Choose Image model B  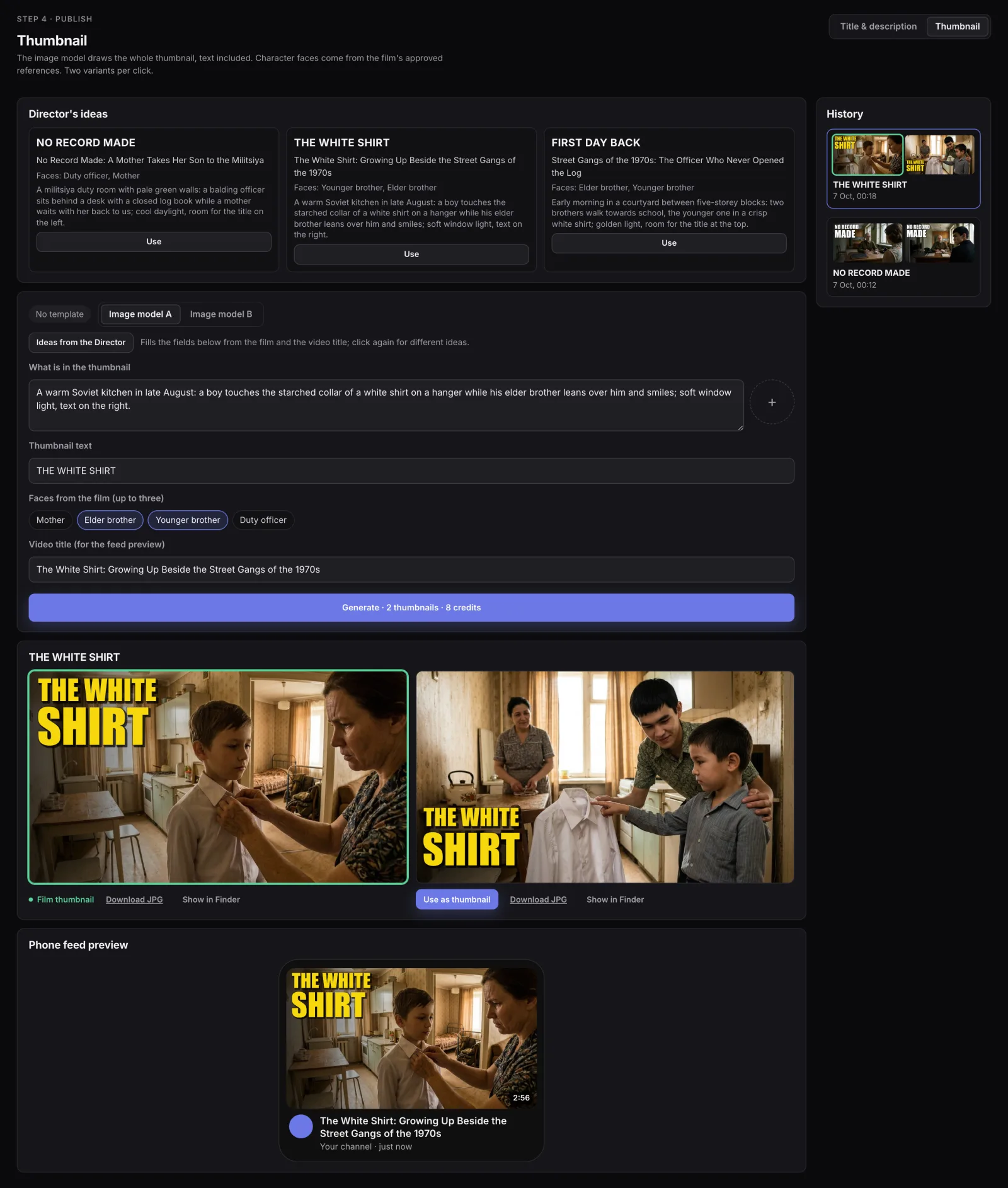pos(221,314)
